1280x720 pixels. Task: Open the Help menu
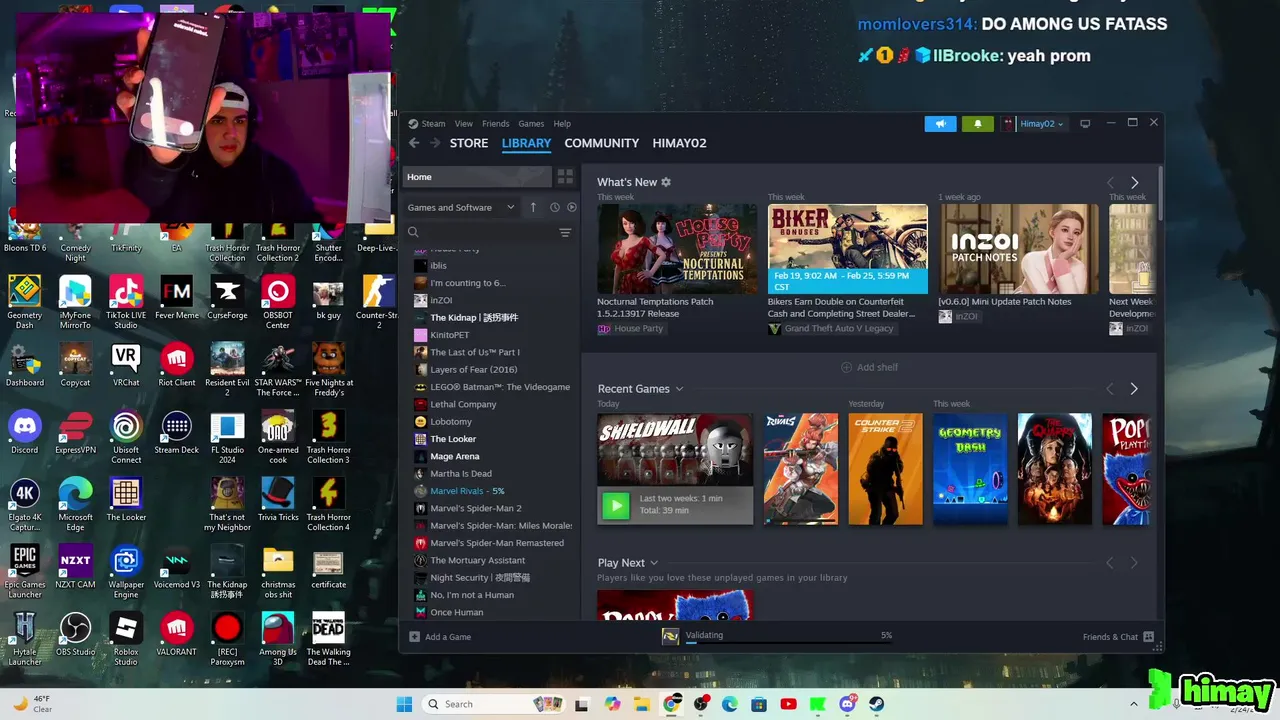(562, 124)
